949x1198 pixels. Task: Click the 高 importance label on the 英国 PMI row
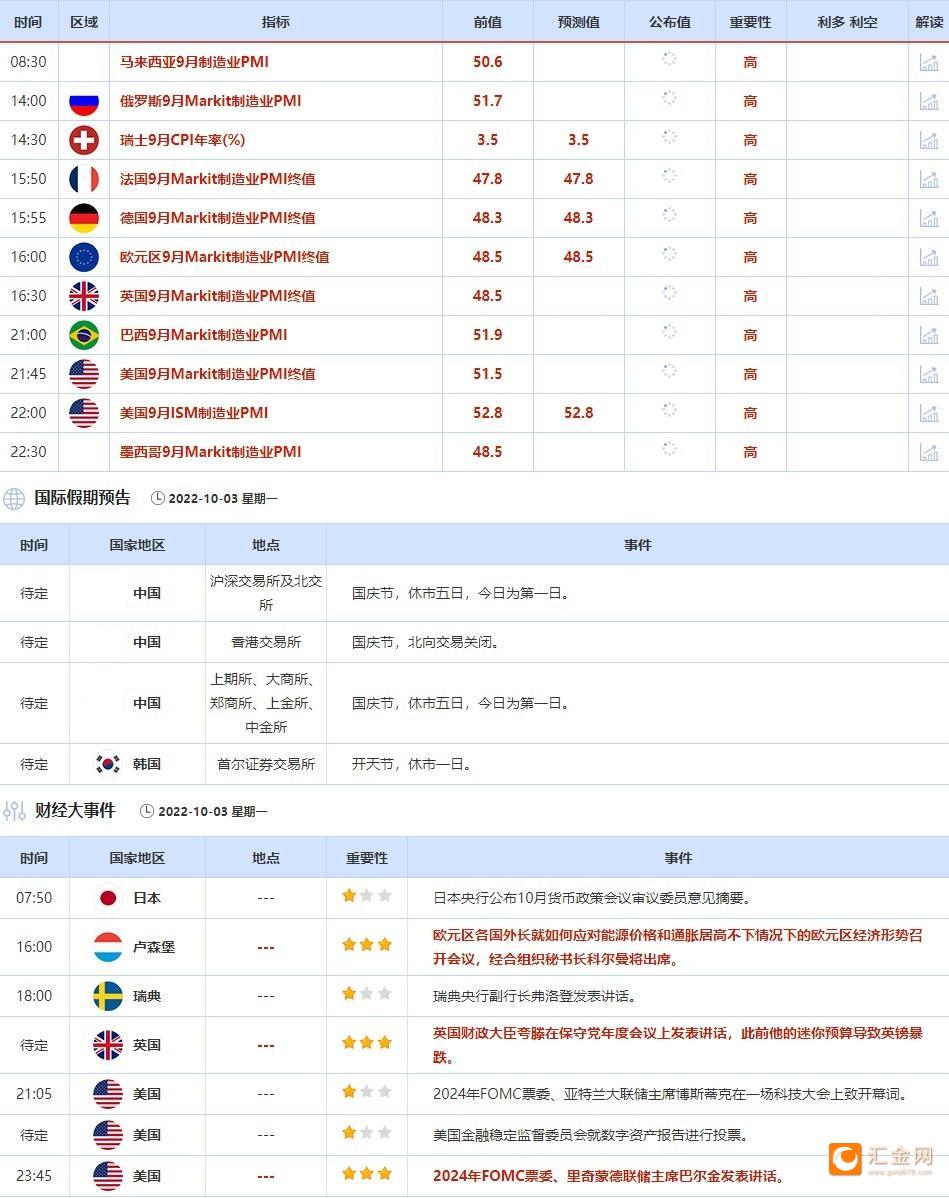750,295
